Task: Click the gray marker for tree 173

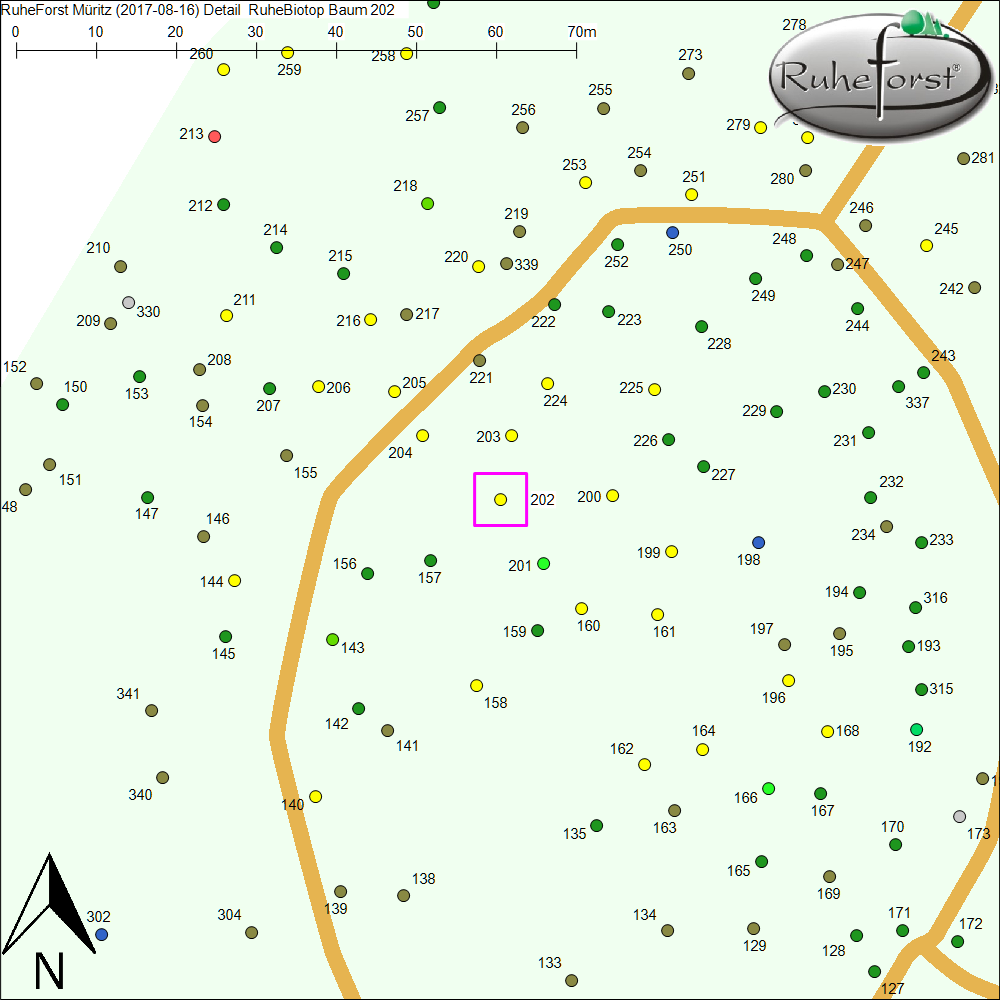Action: click(x=960, y=816)
